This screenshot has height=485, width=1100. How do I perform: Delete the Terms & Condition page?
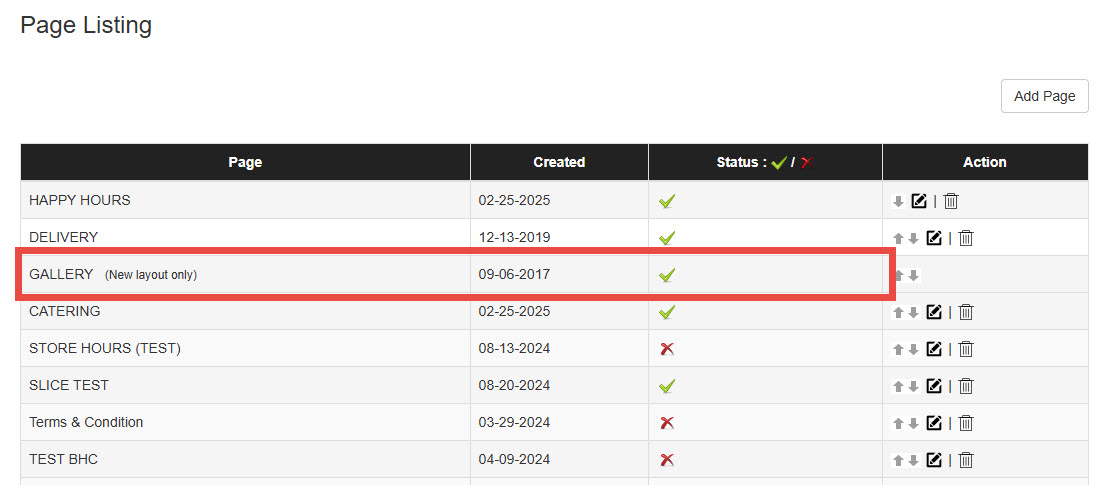(966, 423)
